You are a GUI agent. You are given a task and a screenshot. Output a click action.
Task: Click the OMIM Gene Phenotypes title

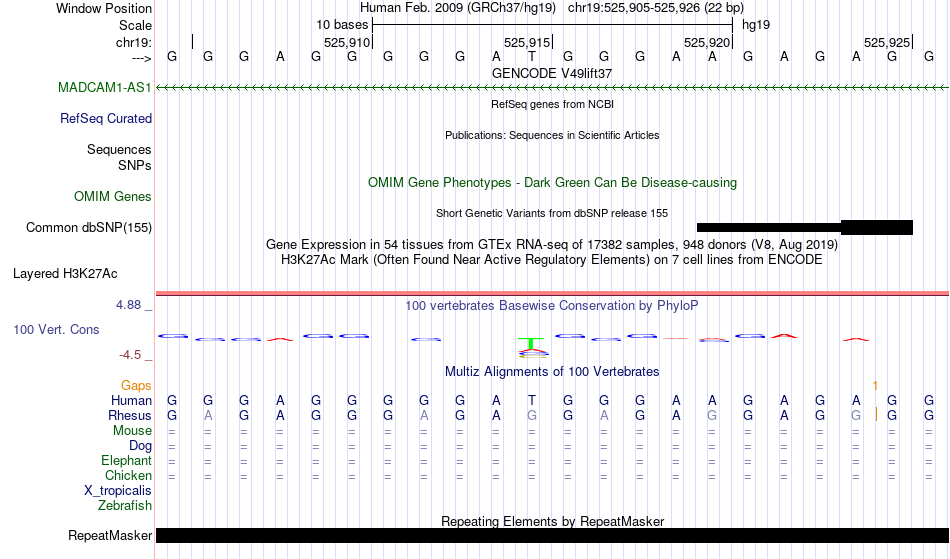pos(552,182)
